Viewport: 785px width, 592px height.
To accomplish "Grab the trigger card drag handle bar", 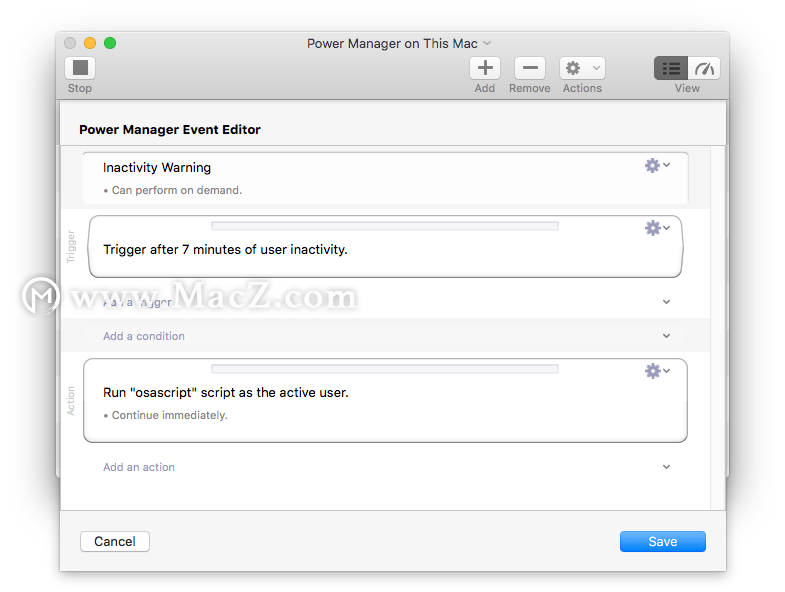I will (x=384, y=226).
